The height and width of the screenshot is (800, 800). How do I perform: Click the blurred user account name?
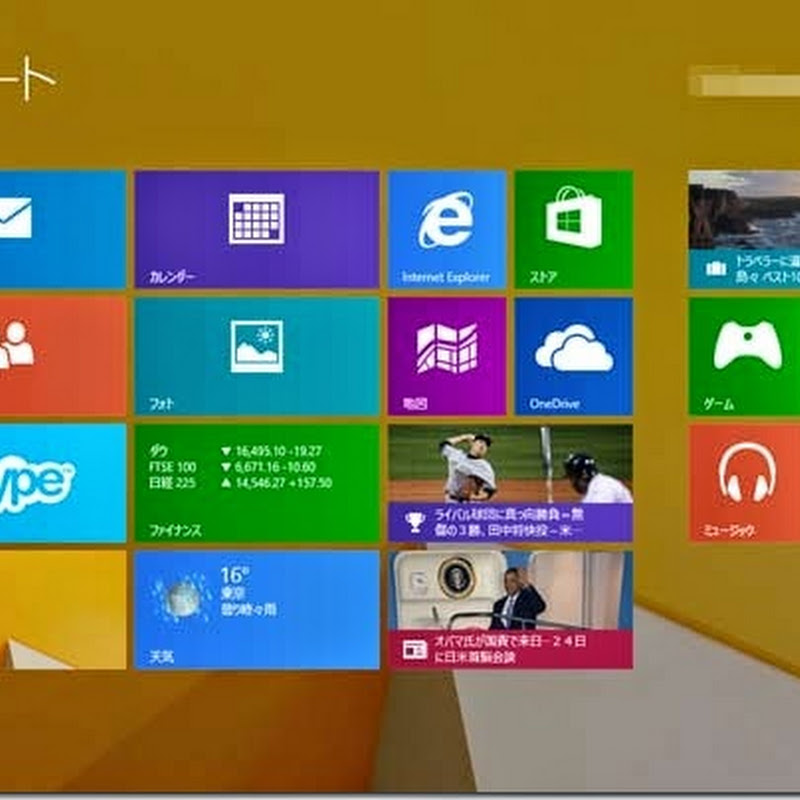tap(744, 82)
